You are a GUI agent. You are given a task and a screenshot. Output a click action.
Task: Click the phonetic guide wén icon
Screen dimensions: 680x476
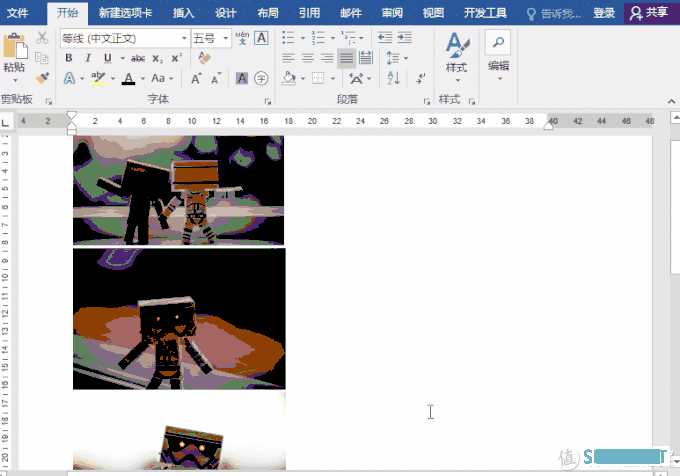[x=242, y=38]
